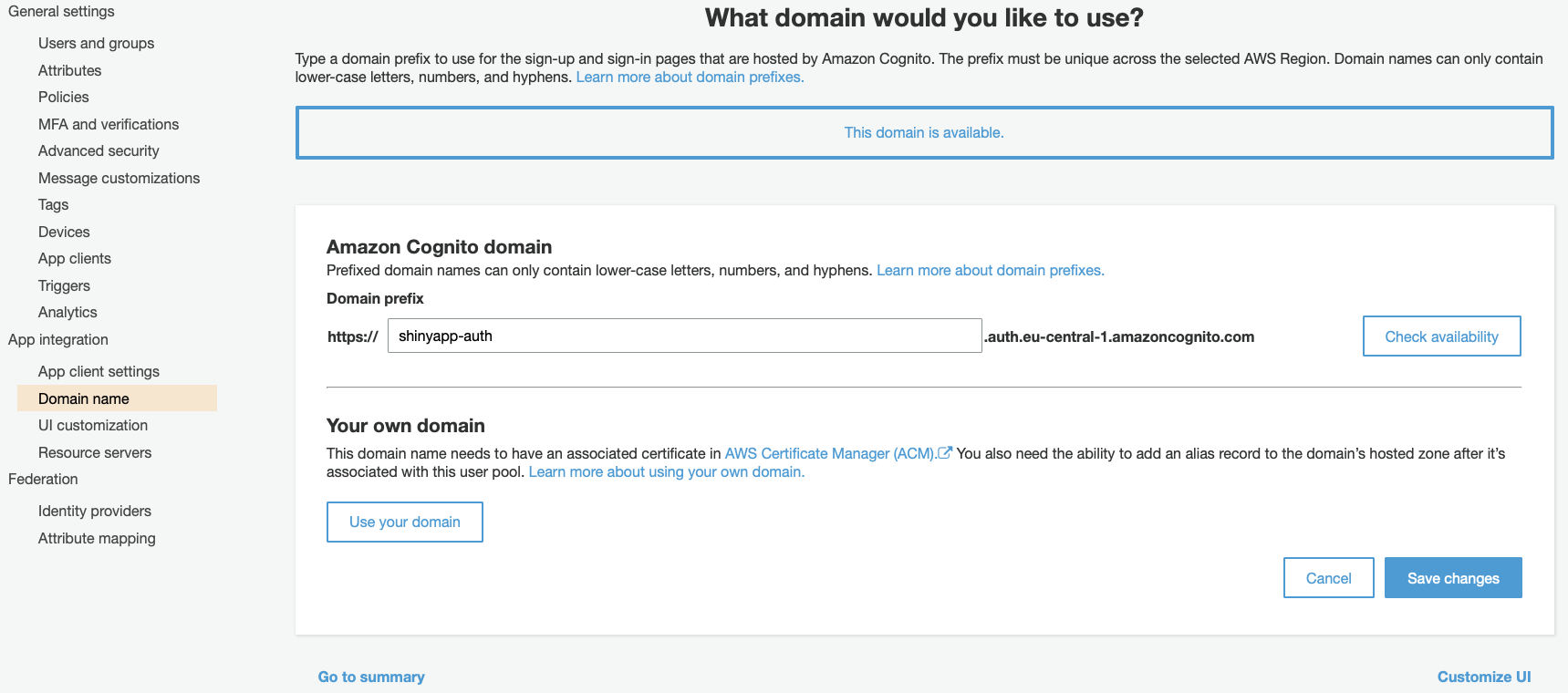Click Save changes button
This screenshot has width=1568, height=693.
(x=1453, y=578)
